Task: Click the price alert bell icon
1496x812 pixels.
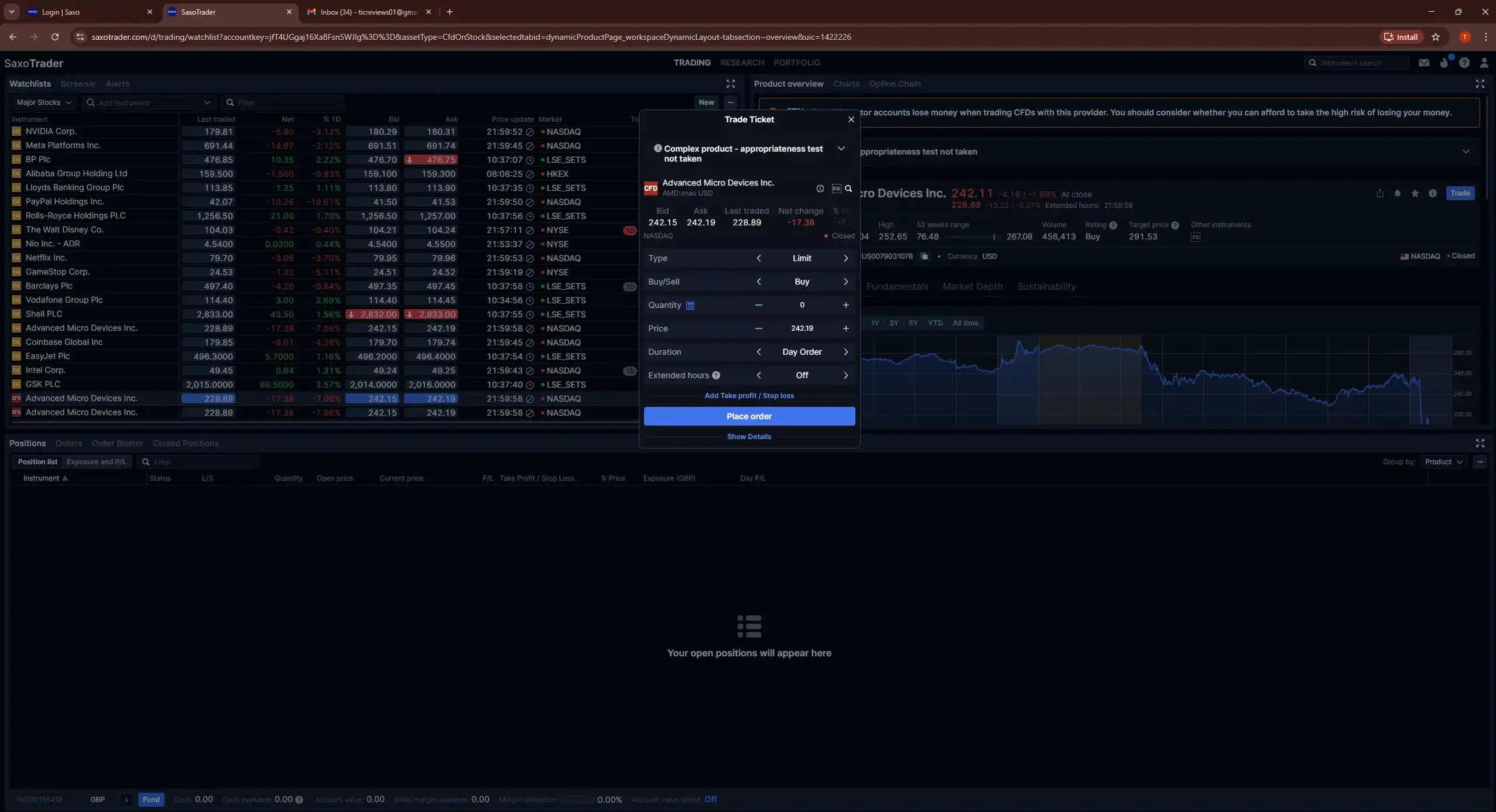Action: click(x=1398, y=193)
